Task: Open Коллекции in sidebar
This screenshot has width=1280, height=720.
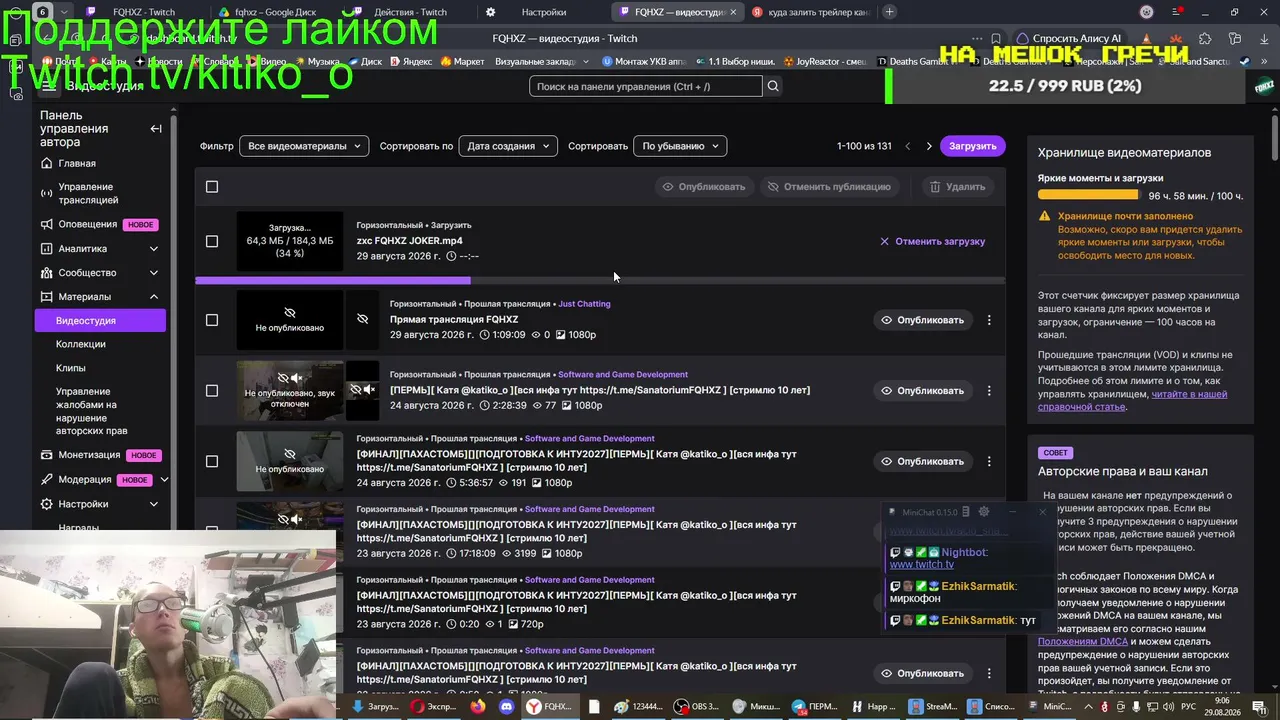Action: [81, 344]
